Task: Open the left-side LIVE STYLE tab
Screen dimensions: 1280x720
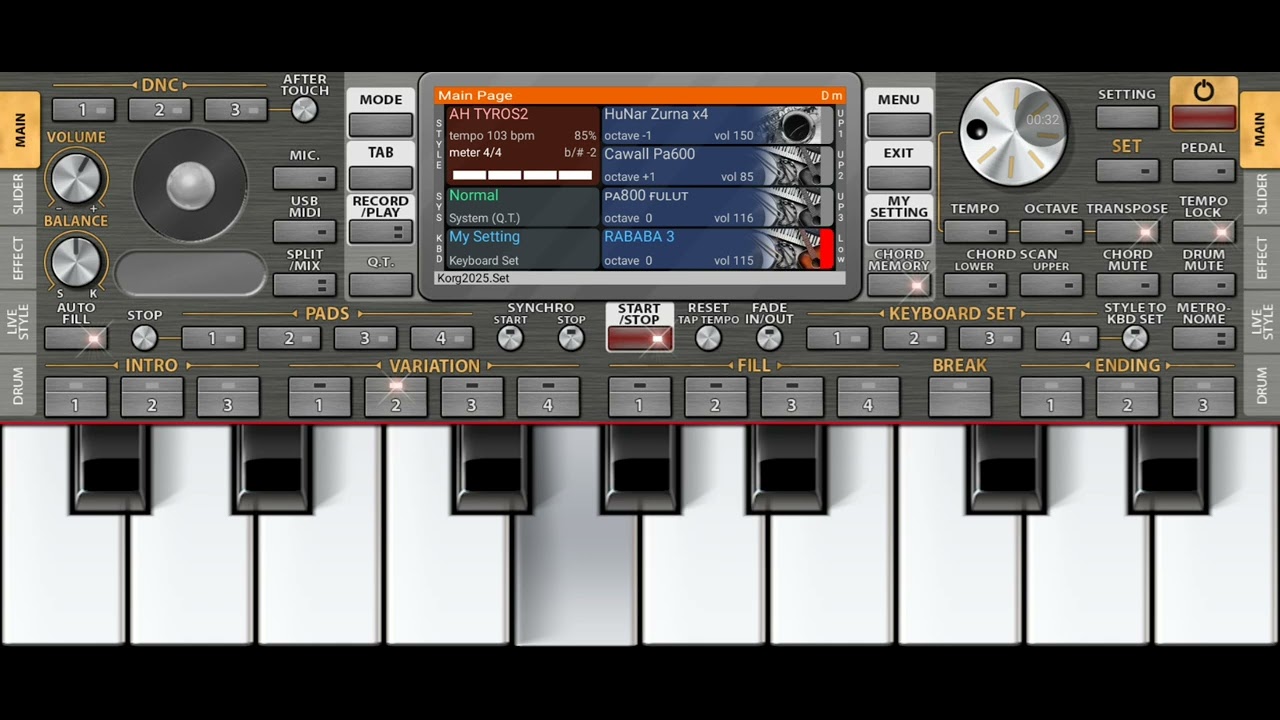Action: [x=19, y=323]
